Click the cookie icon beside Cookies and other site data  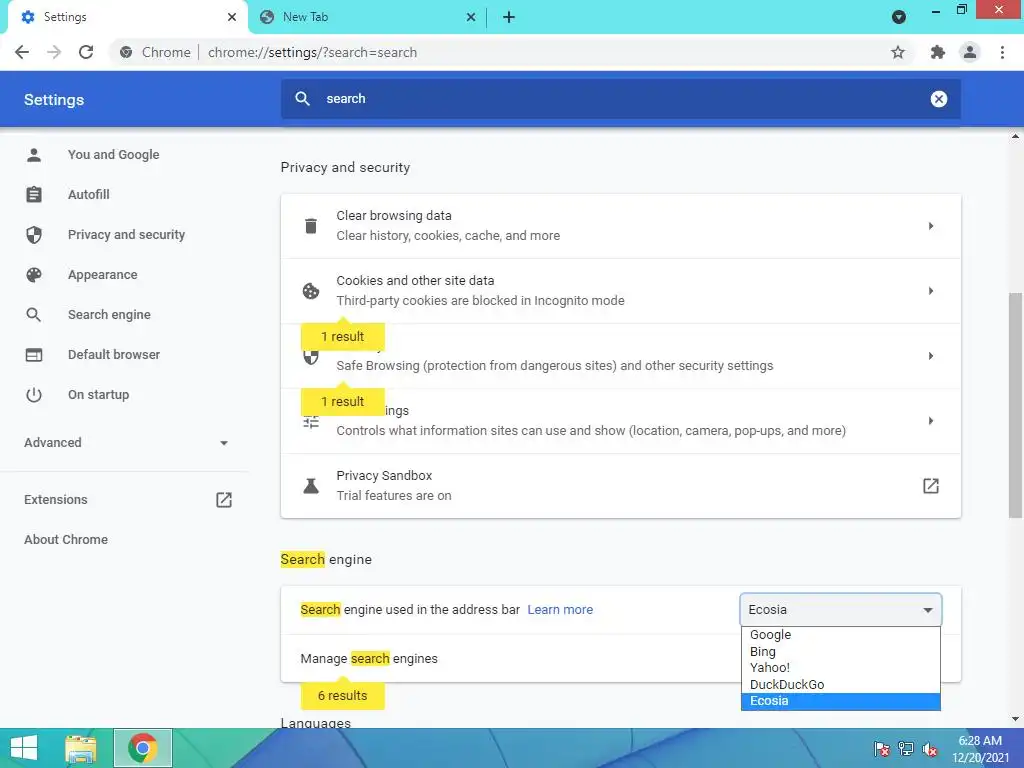coord(311,291)
